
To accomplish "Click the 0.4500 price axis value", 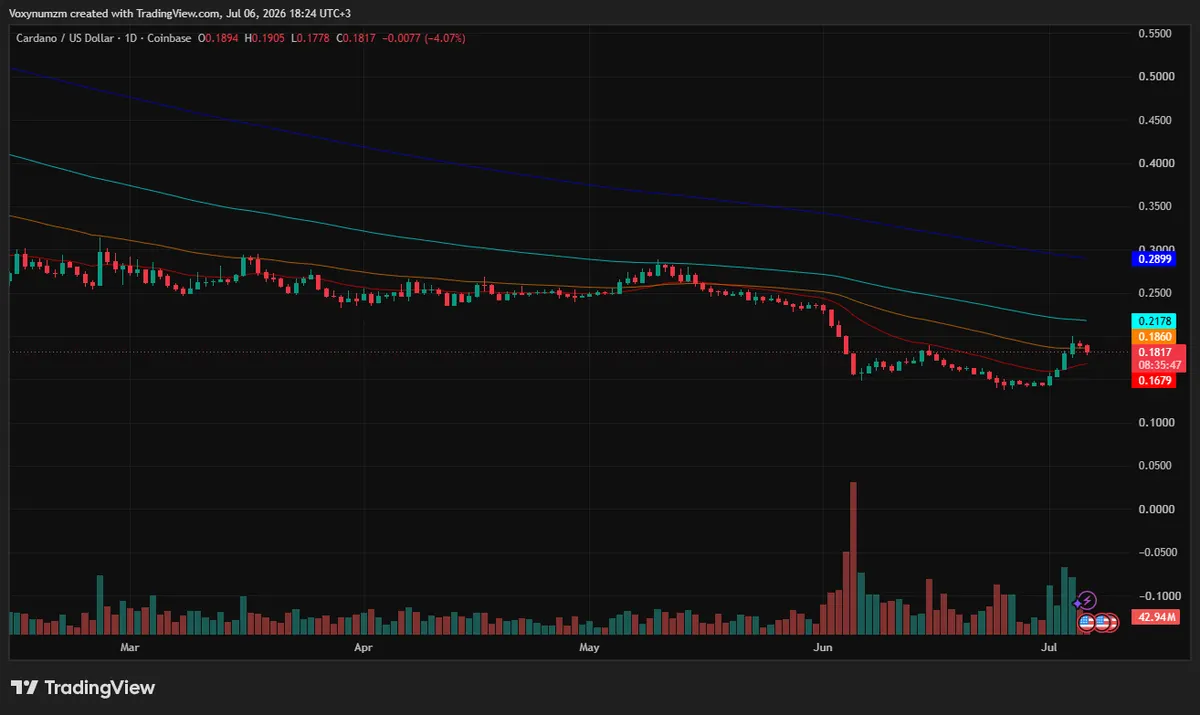I will 1155,120.
